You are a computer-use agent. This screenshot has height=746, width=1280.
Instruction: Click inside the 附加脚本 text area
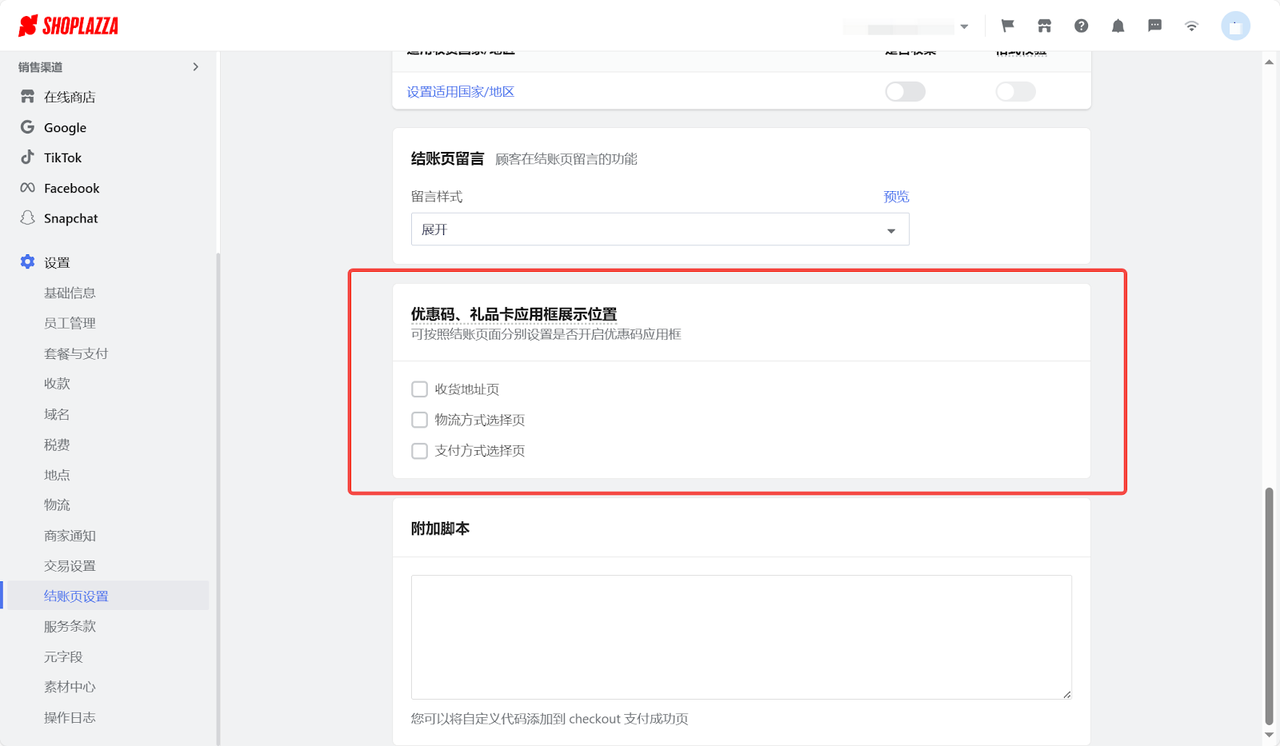click(740, 636)
